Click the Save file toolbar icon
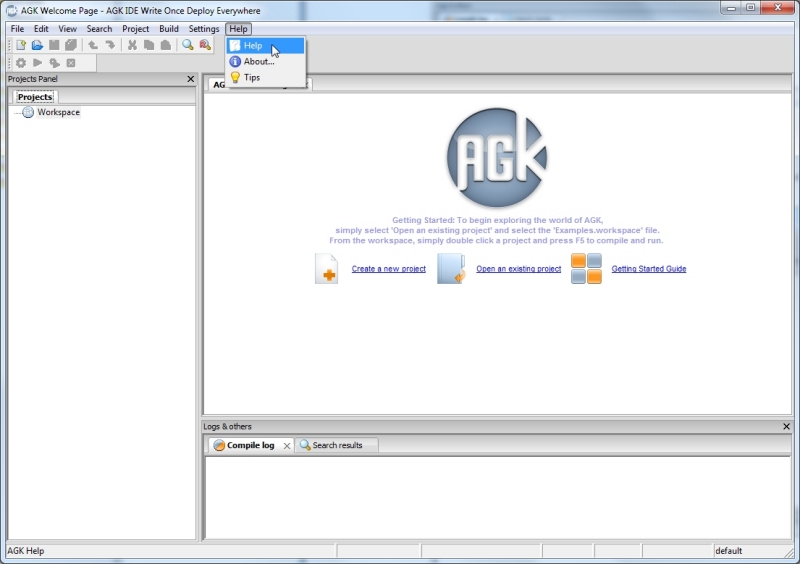The height and width of the screenshot is (564, 800). pyautogui.click(x=54, y=45)
